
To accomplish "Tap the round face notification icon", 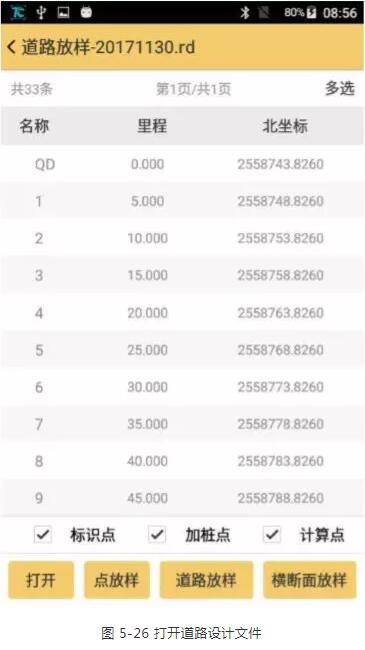I will coord(86,12).
